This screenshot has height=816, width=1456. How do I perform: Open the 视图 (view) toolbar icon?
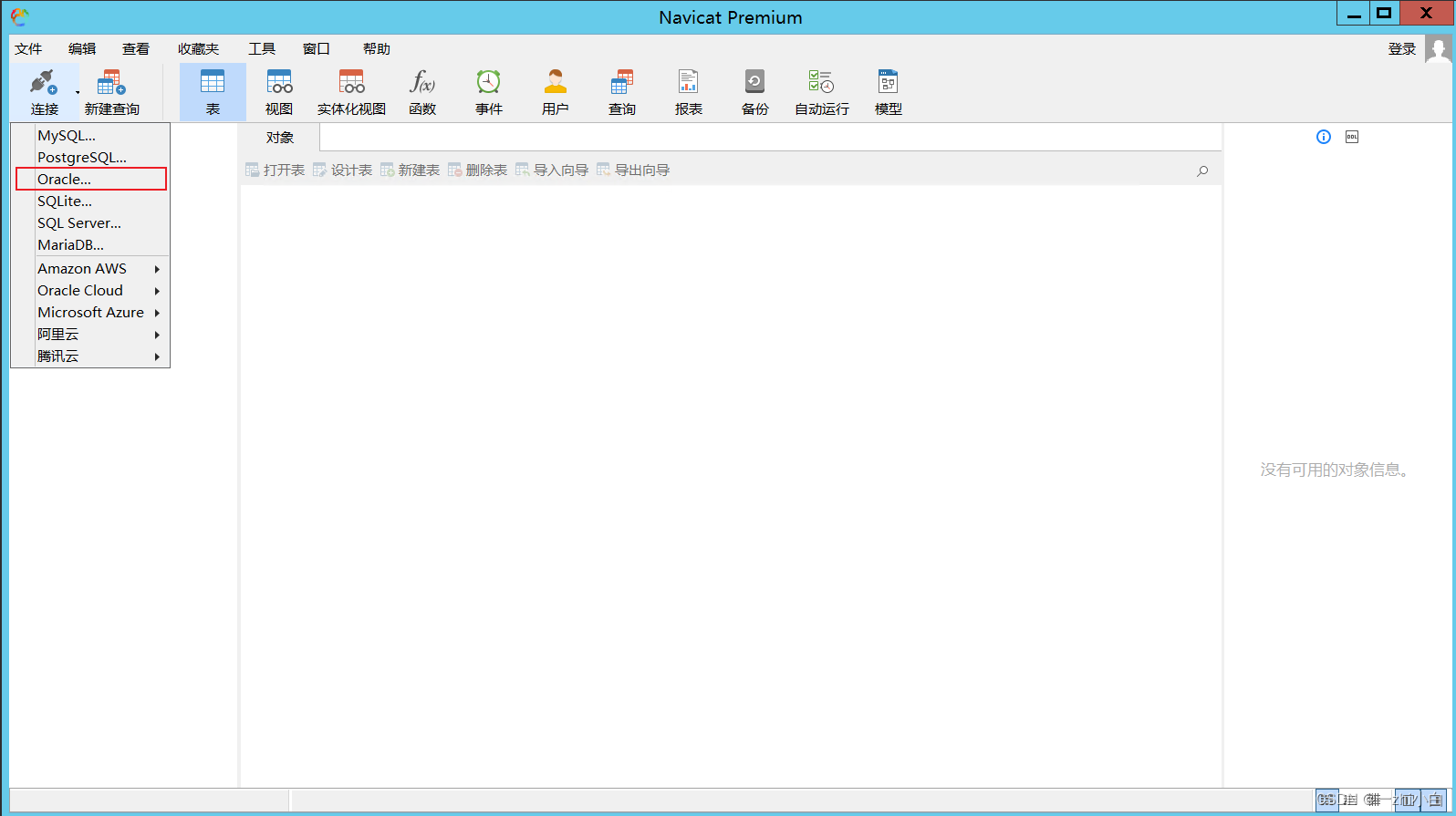(x=279, y=82)
